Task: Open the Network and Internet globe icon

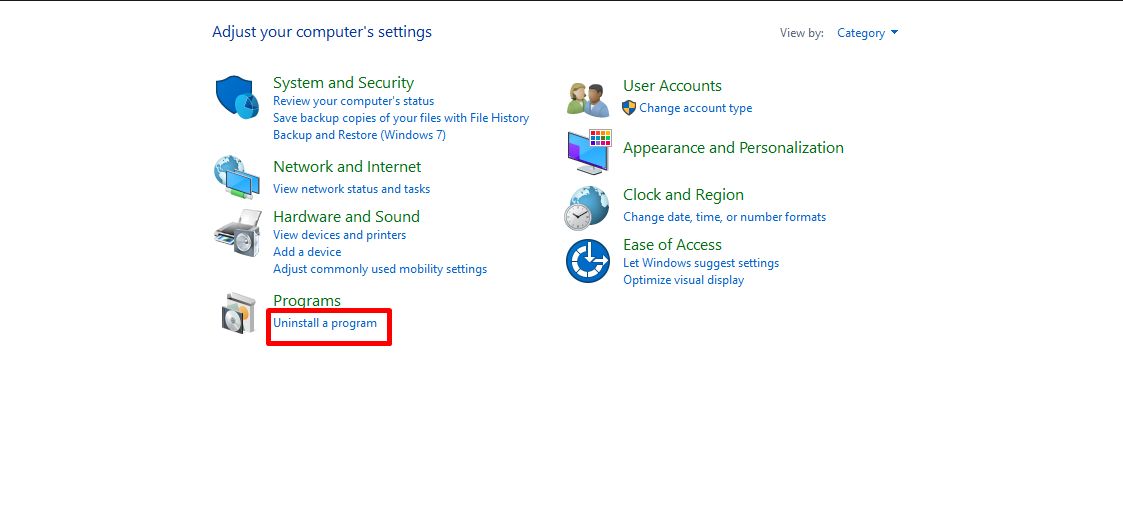Action: [x=237, y=176]
